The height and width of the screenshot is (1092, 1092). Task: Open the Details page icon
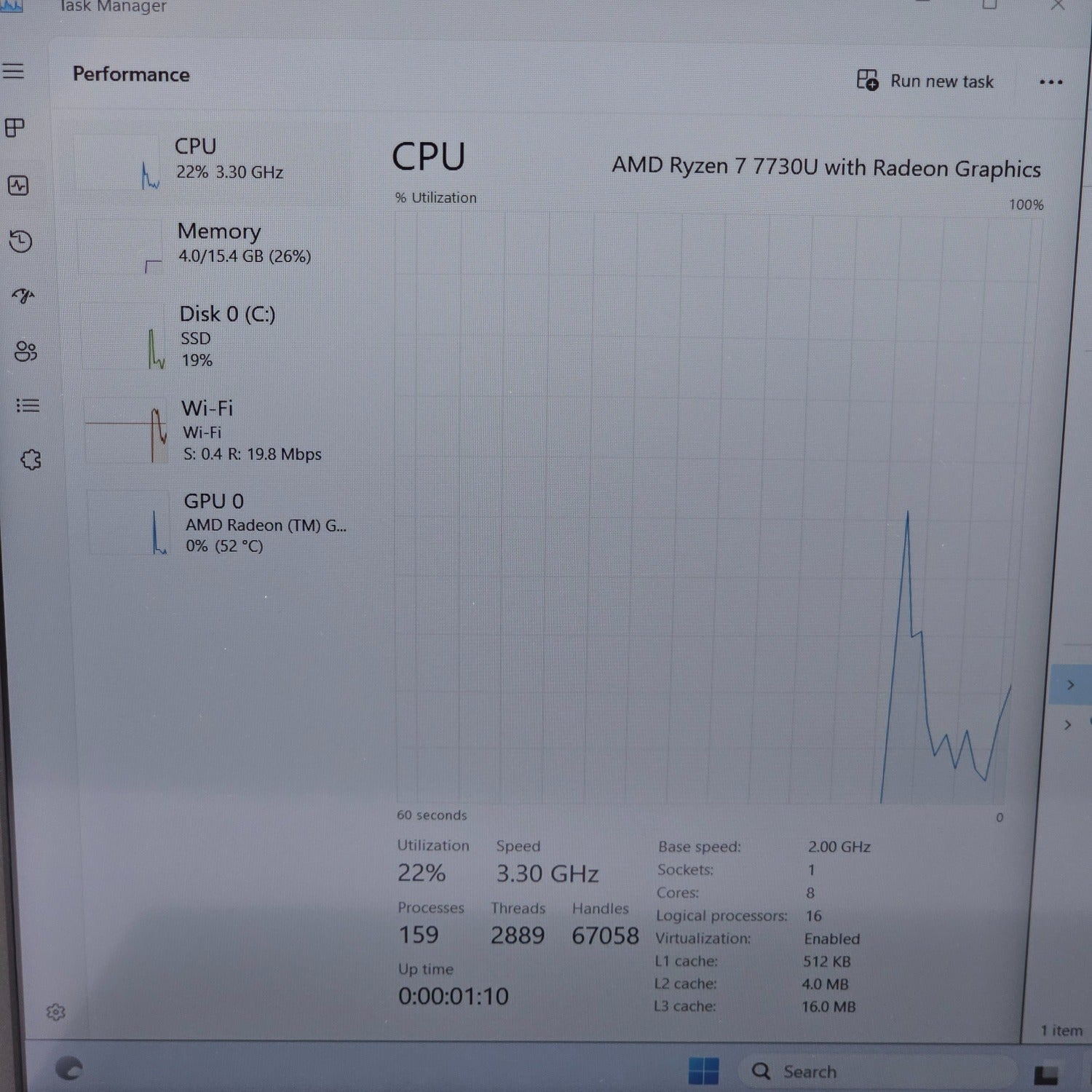[x=28, y=405]
